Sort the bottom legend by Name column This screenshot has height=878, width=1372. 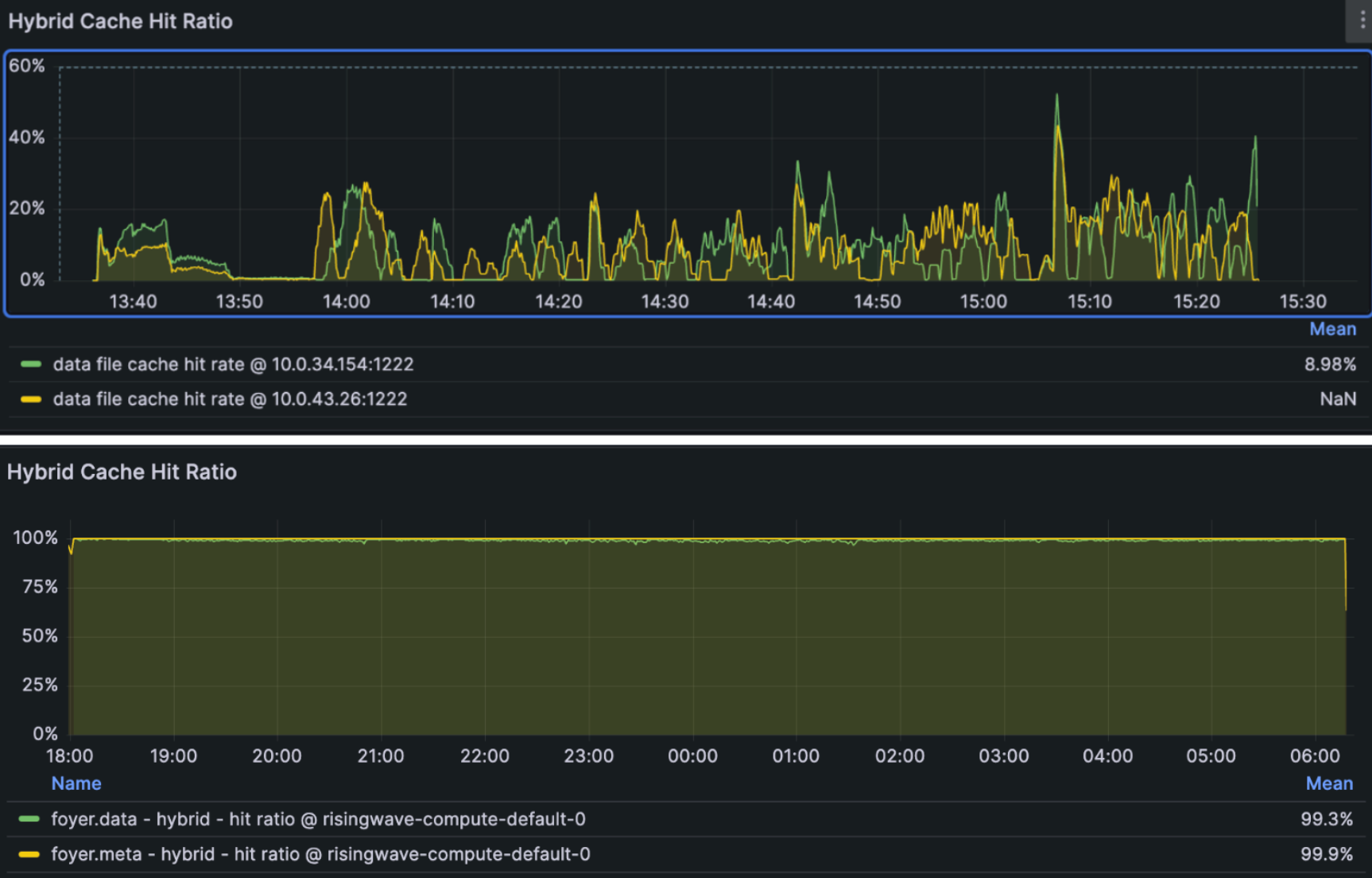point(76,783)
